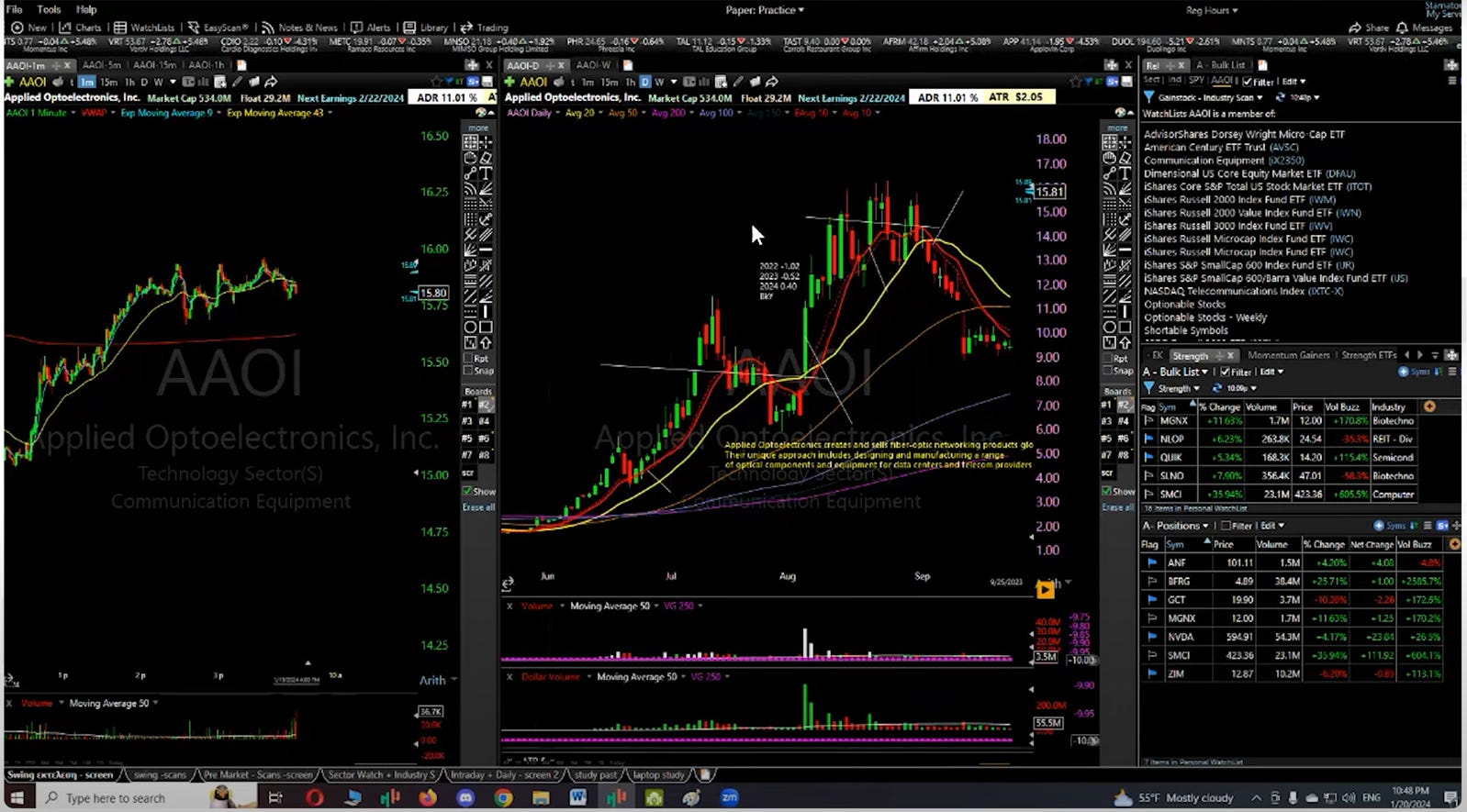This screenshot has height=812, width=1467.
Task: Uncheck the Show checkbox in the daily chart toolbar
Action: [x=1107, y=491]
